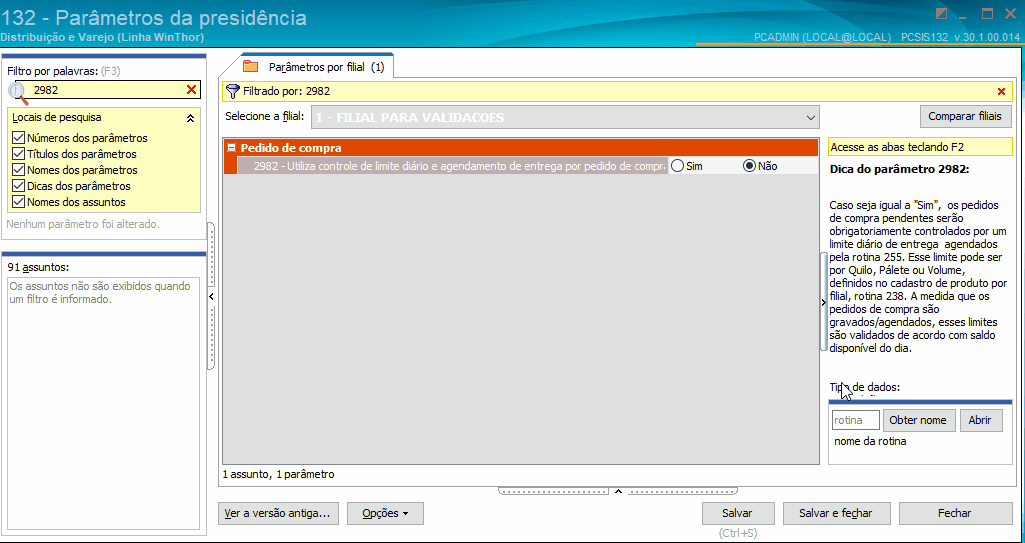The height and width of the screenshot is (543, 1025).
Task: Click Salvar e fechar button
Action: (x=836, y=513)
